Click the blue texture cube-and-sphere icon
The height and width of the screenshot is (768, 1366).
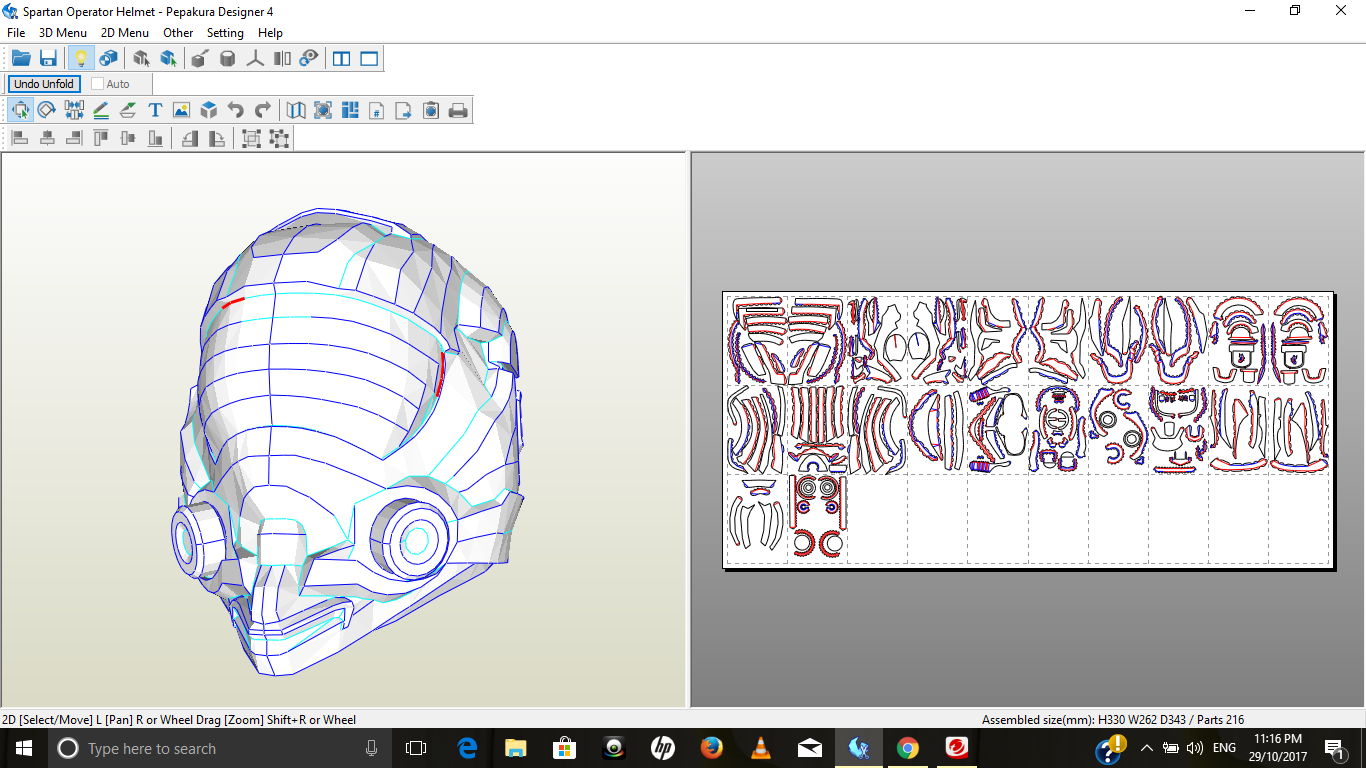108,59
